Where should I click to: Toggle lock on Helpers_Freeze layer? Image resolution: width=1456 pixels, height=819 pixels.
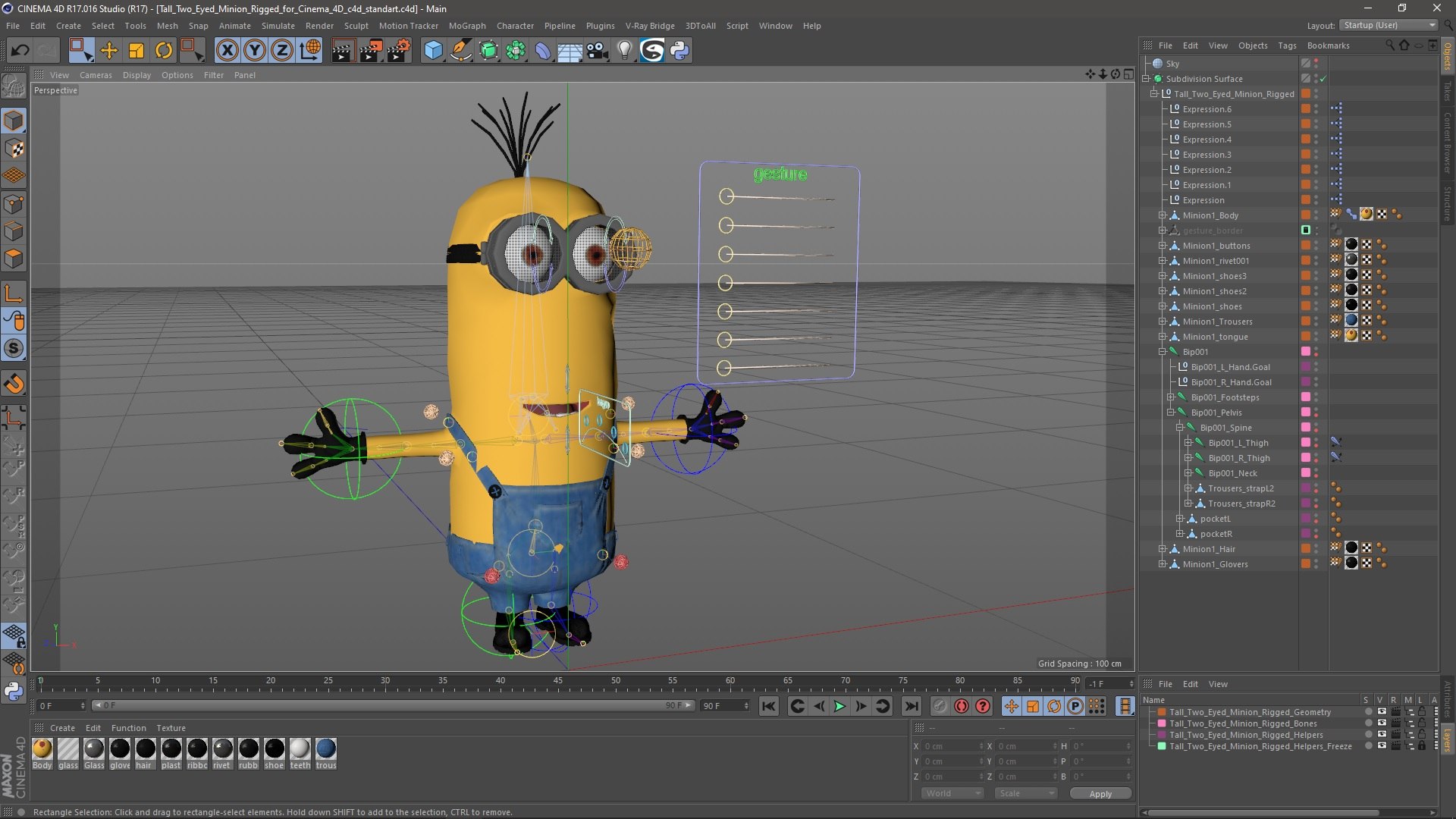tap(1422, 746)
